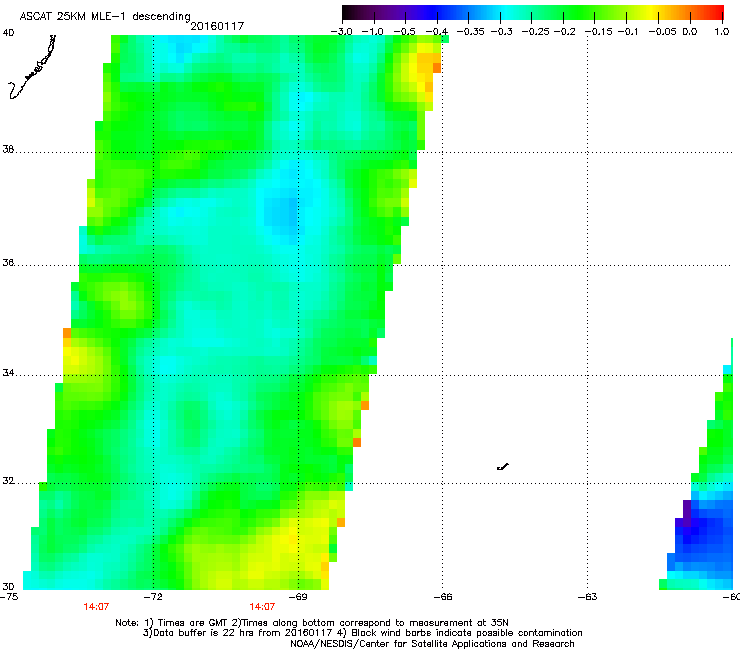This screenshot has width=740, height=650.
Task: Pick the red end of the color scale
Action: (715, 12)
